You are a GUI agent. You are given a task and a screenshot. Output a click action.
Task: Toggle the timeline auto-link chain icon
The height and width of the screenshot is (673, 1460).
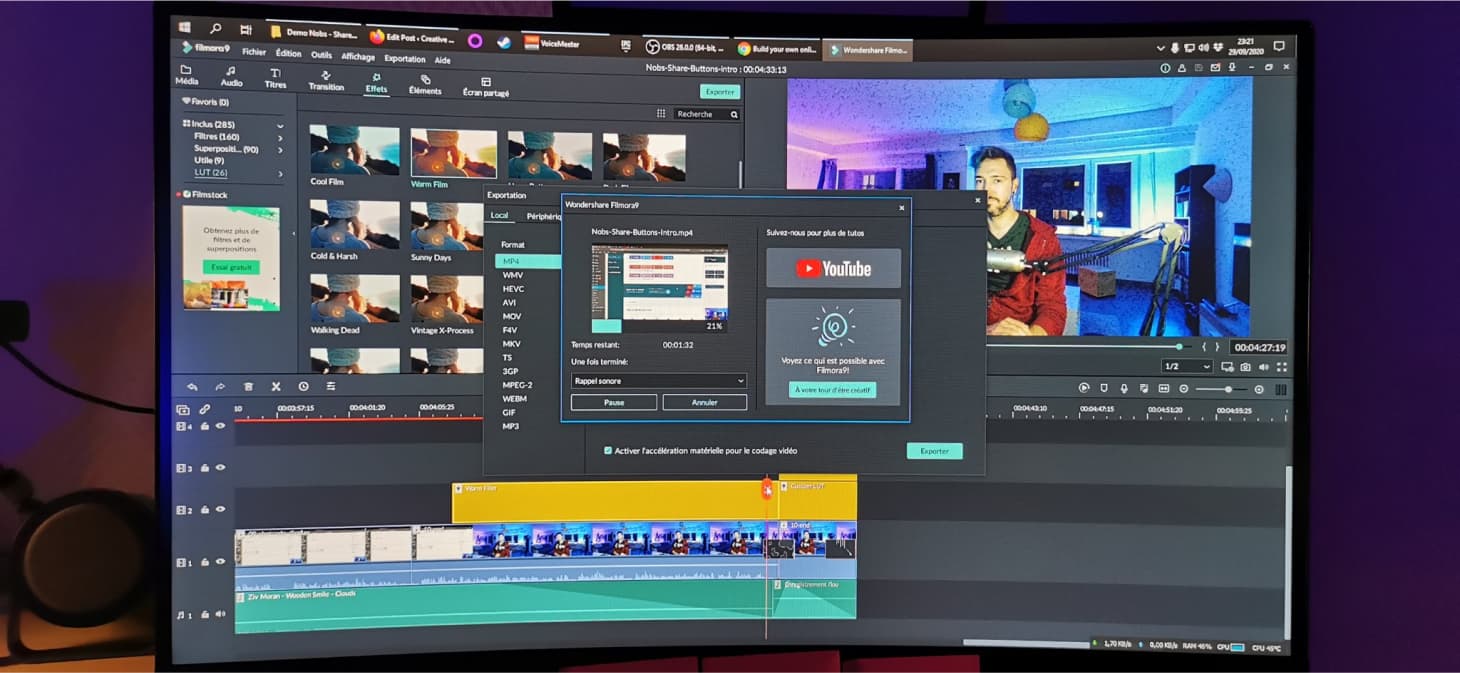205,409
